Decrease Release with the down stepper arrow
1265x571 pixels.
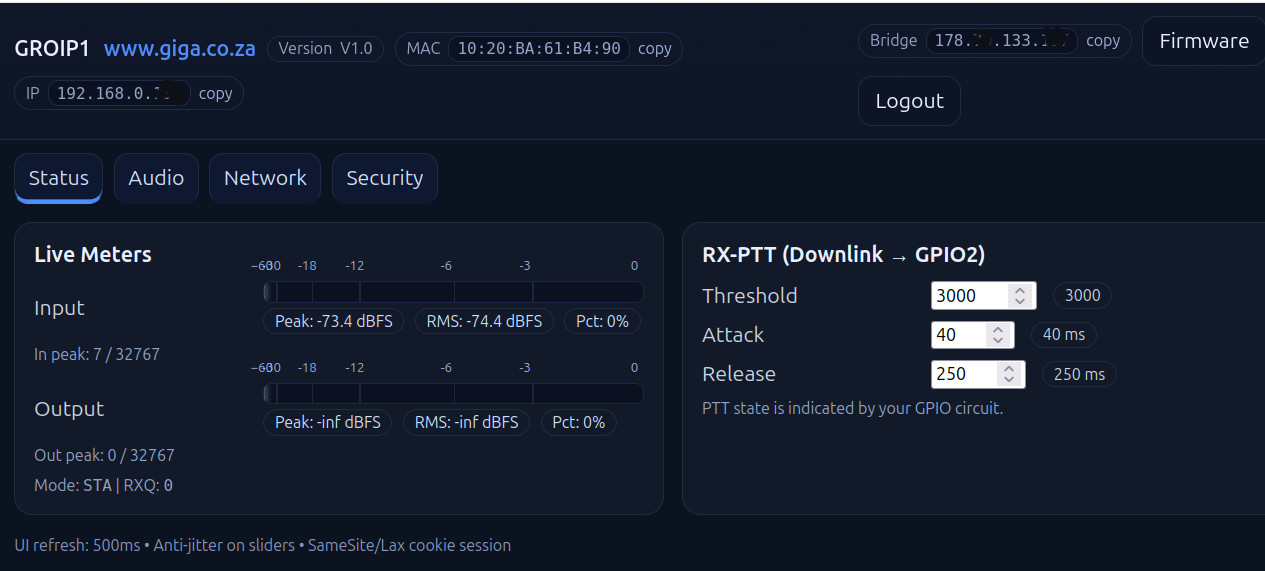1008,379
